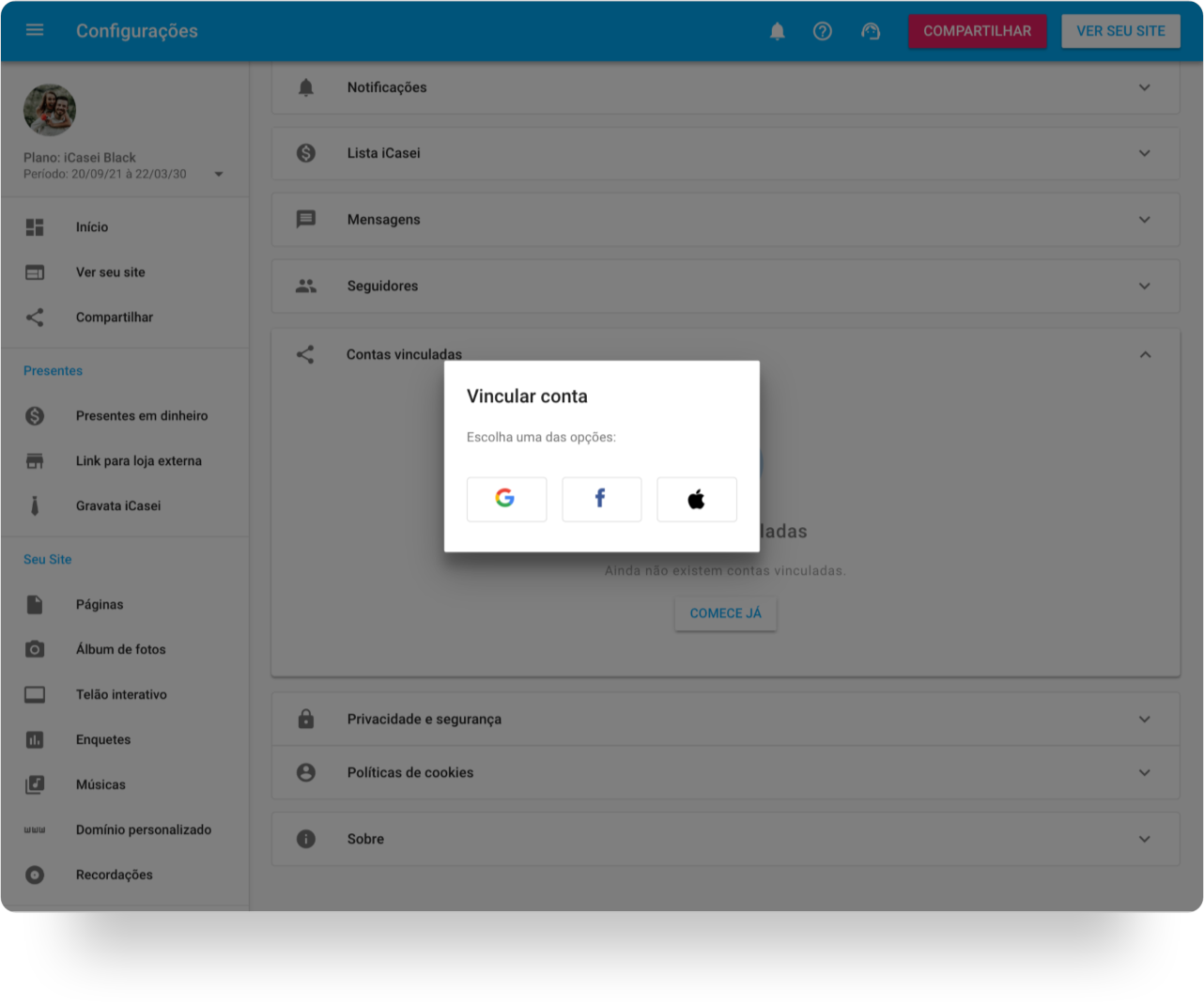Choose Google account to link
1204x1007 pixels.
tap(507, 499)
